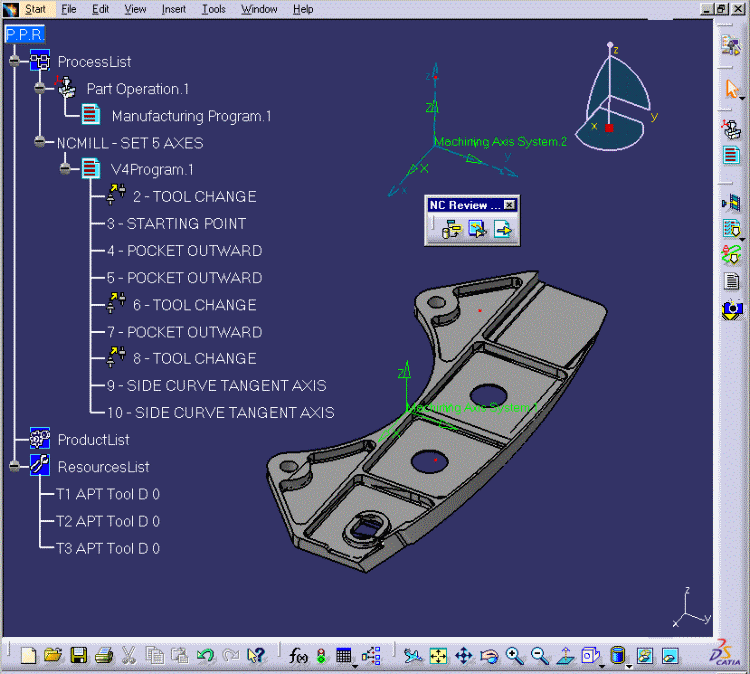The width and height of the screenshot is (750, 674).
Task: Click the Select arrow tool in right toolbar
Action: point(731,90)
